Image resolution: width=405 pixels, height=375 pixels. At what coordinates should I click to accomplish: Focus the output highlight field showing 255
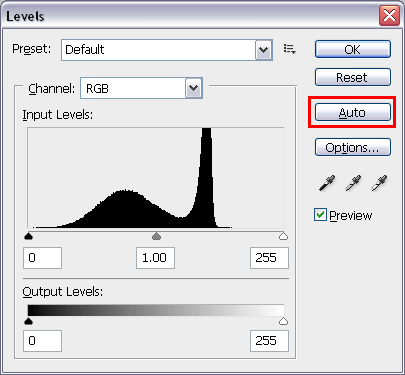coord(269,341)
